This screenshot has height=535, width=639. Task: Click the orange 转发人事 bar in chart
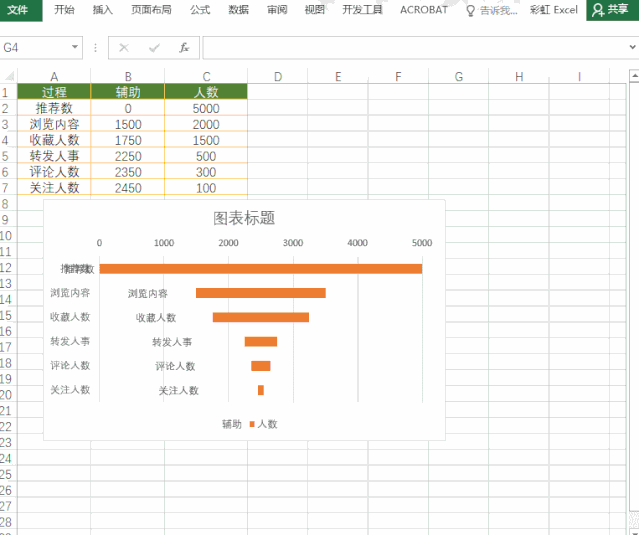click(x=261, y=341)
